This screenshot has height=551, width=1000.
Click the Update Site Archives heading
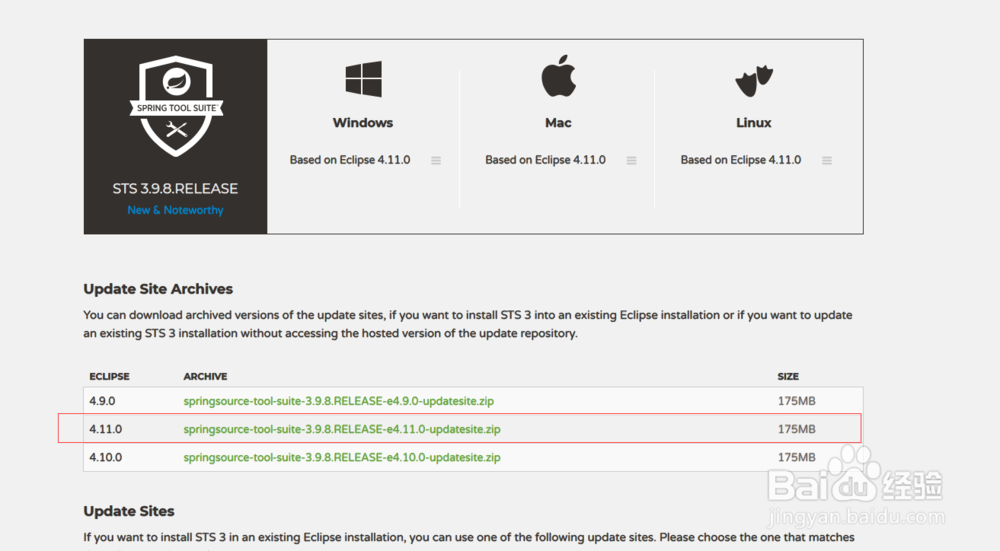tap(158, 289)
